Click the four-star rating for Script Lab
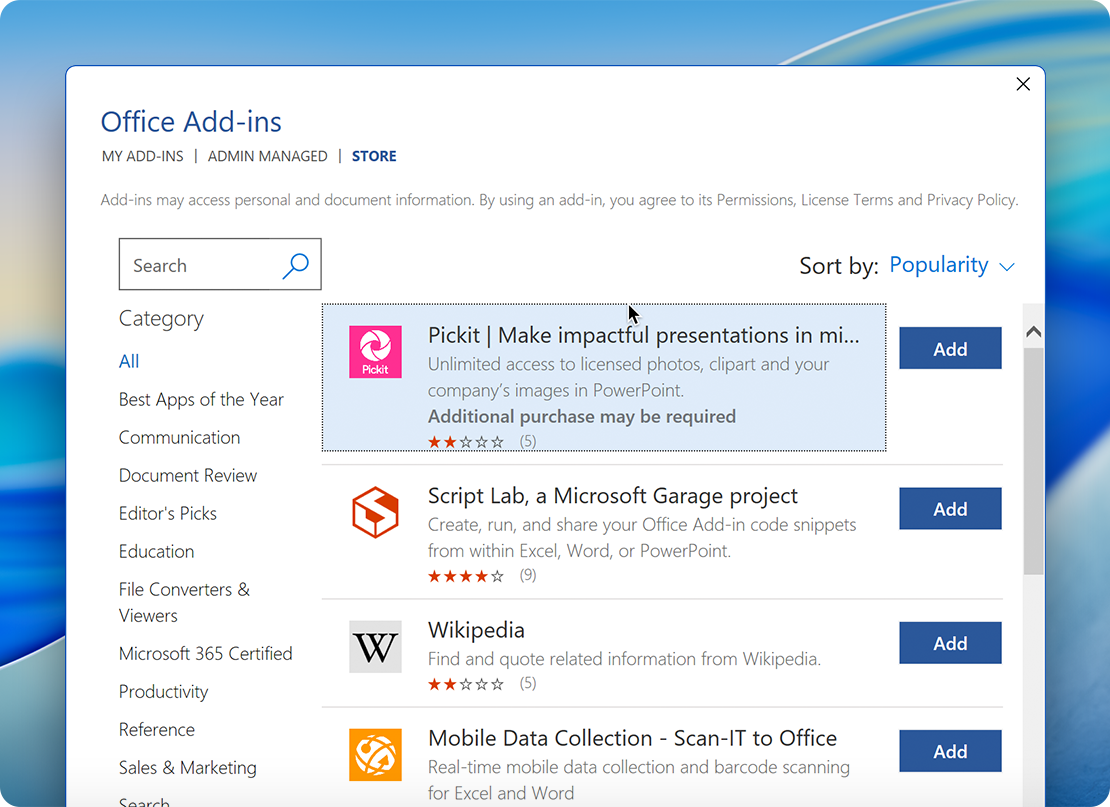Viewport: 1110px width, 807px height. tap(466, 575)
